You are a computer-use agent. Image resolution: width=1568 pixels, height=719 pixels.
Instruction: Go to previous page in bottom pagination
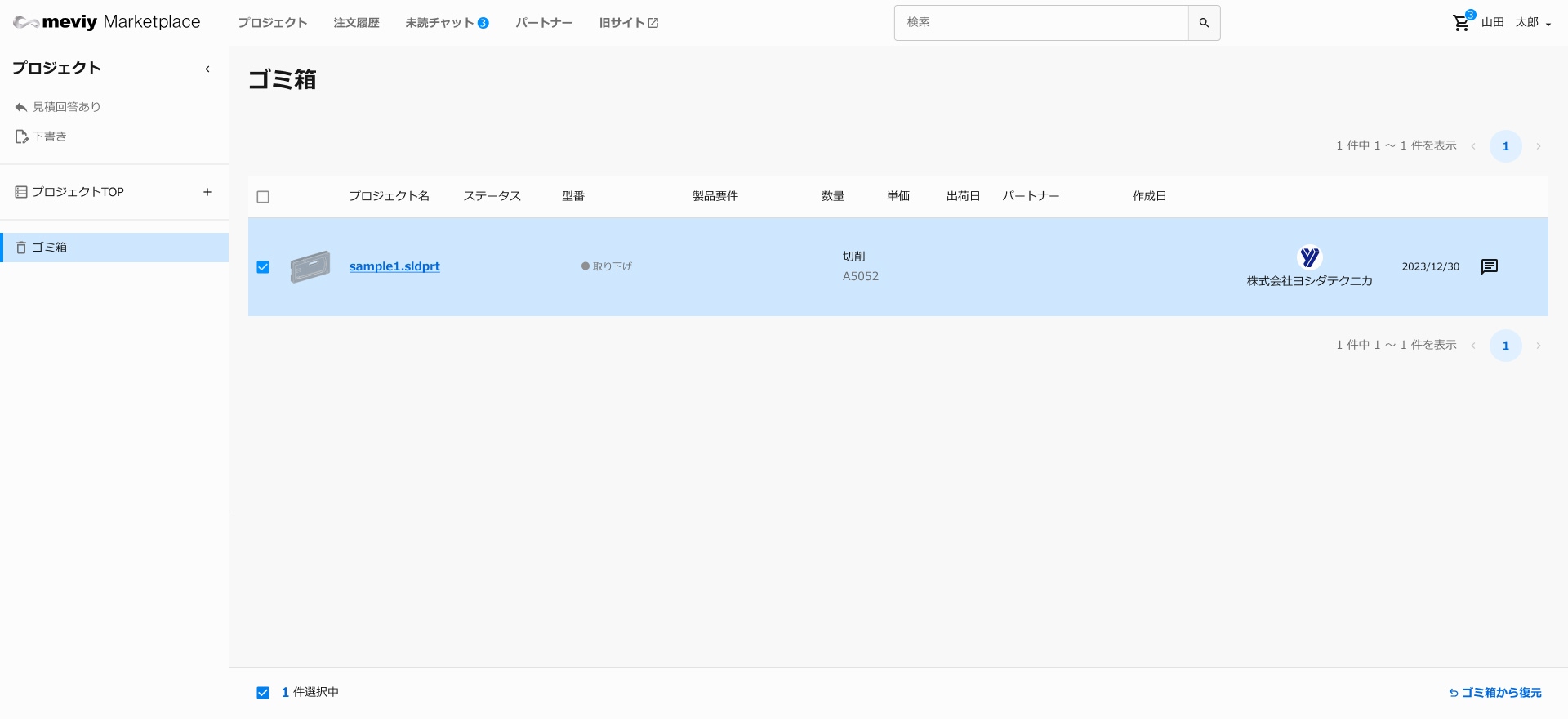coord(1473,346)
